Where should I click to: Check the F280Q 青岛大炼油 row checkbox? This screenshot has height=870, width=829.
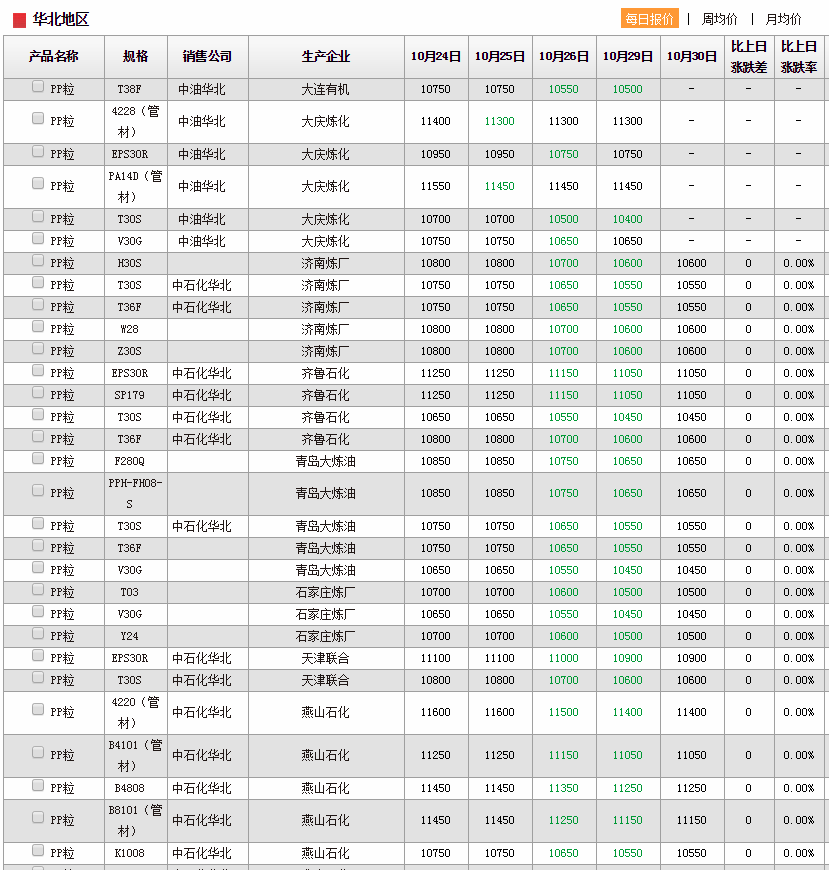pos(38,458)
